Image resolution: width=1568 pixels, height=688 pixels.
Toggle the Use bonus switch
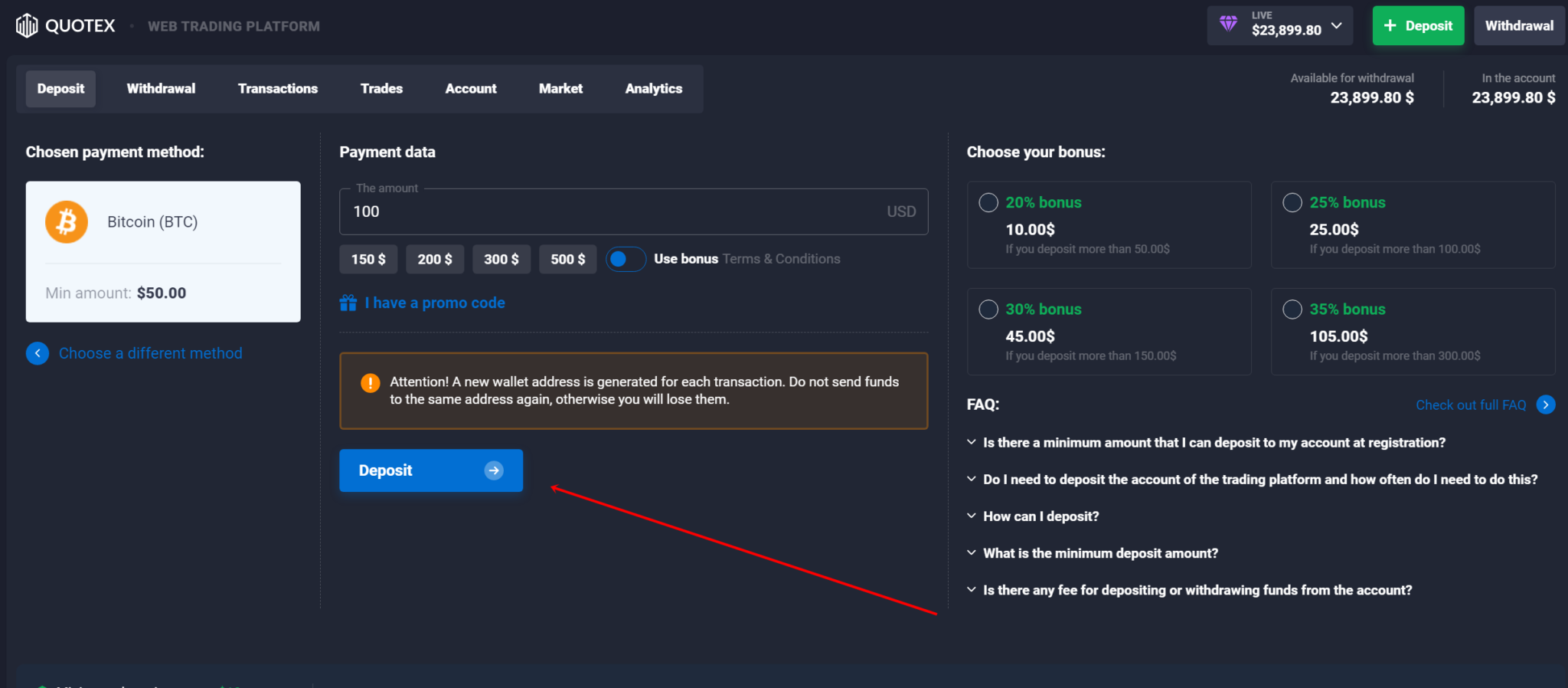pos(626,260)
